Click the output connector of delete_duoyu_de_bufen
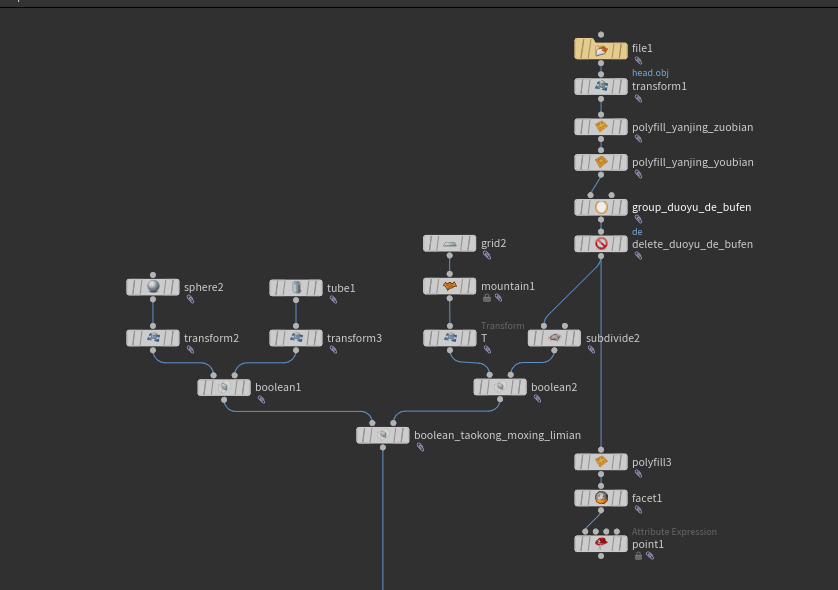This screenshot has width=838, height=590. click(601, 257)
